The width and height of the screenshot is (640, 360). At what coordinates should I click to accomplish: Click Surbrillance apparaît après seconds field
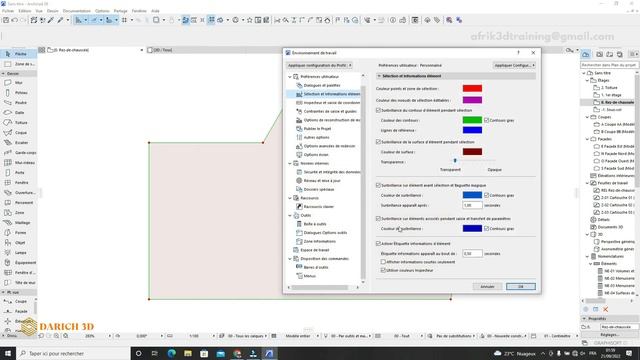pyautogui.click(x=472, y=205)
